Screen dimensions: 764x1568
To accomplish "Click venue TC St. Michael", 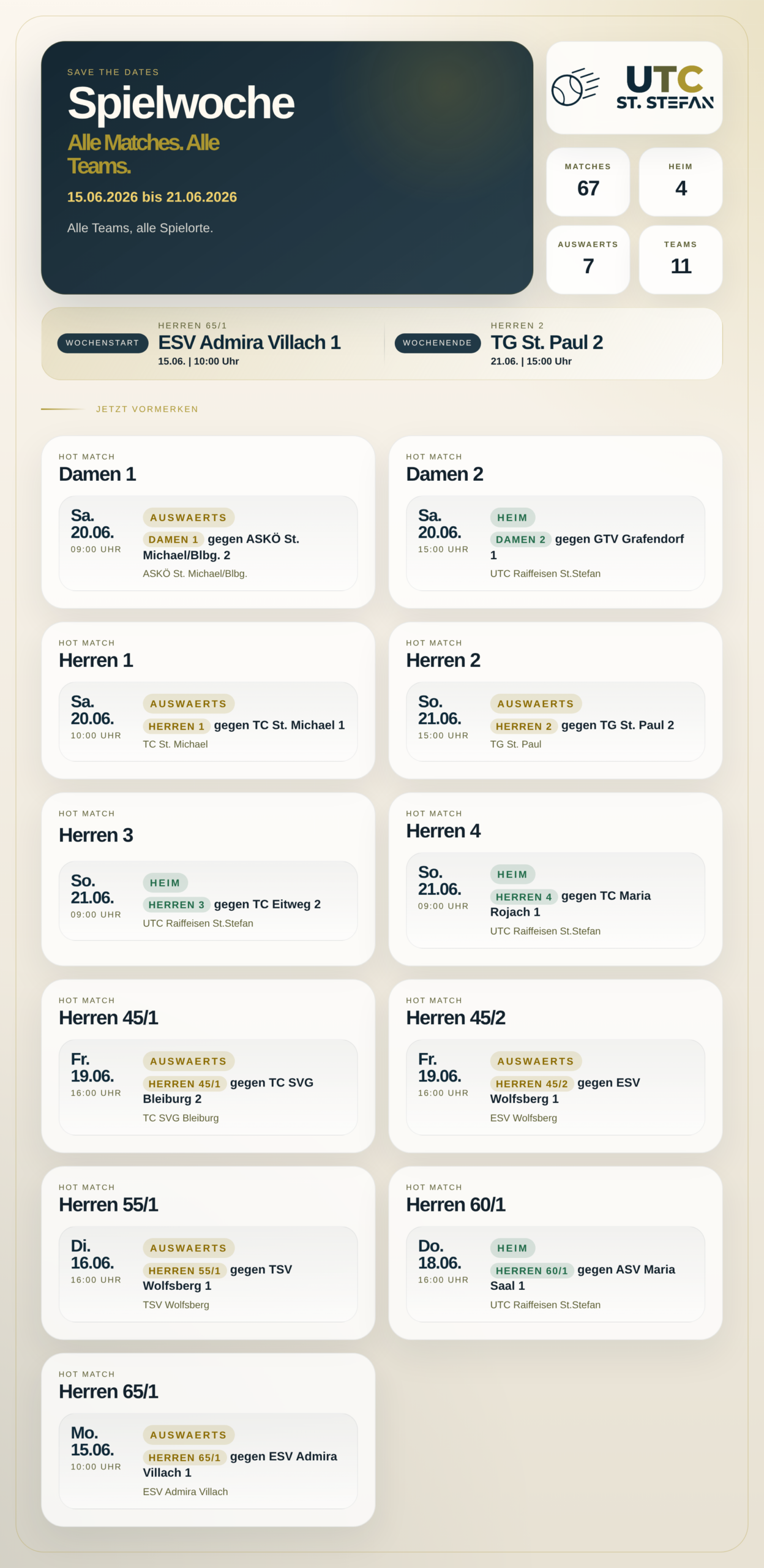I will (x=175, y=744).
